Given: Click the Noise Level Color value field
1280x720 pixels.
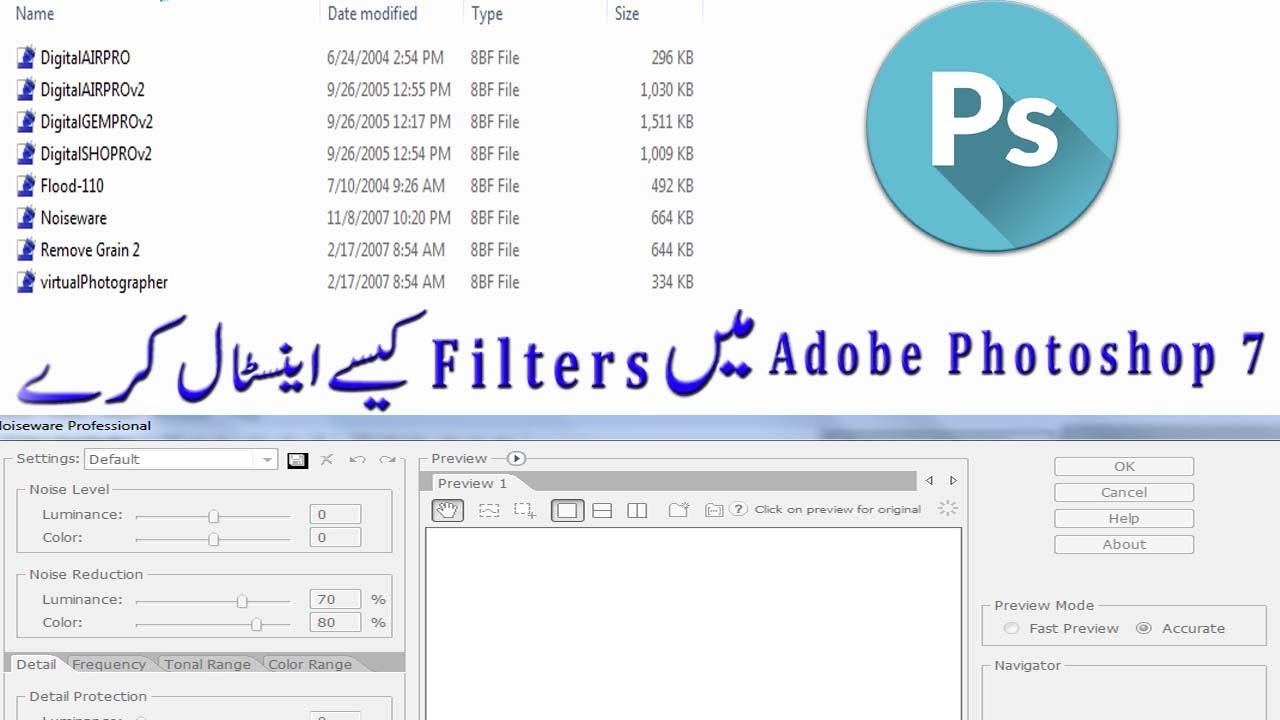Looking at the screenshot, I should [x=334, y=538].
